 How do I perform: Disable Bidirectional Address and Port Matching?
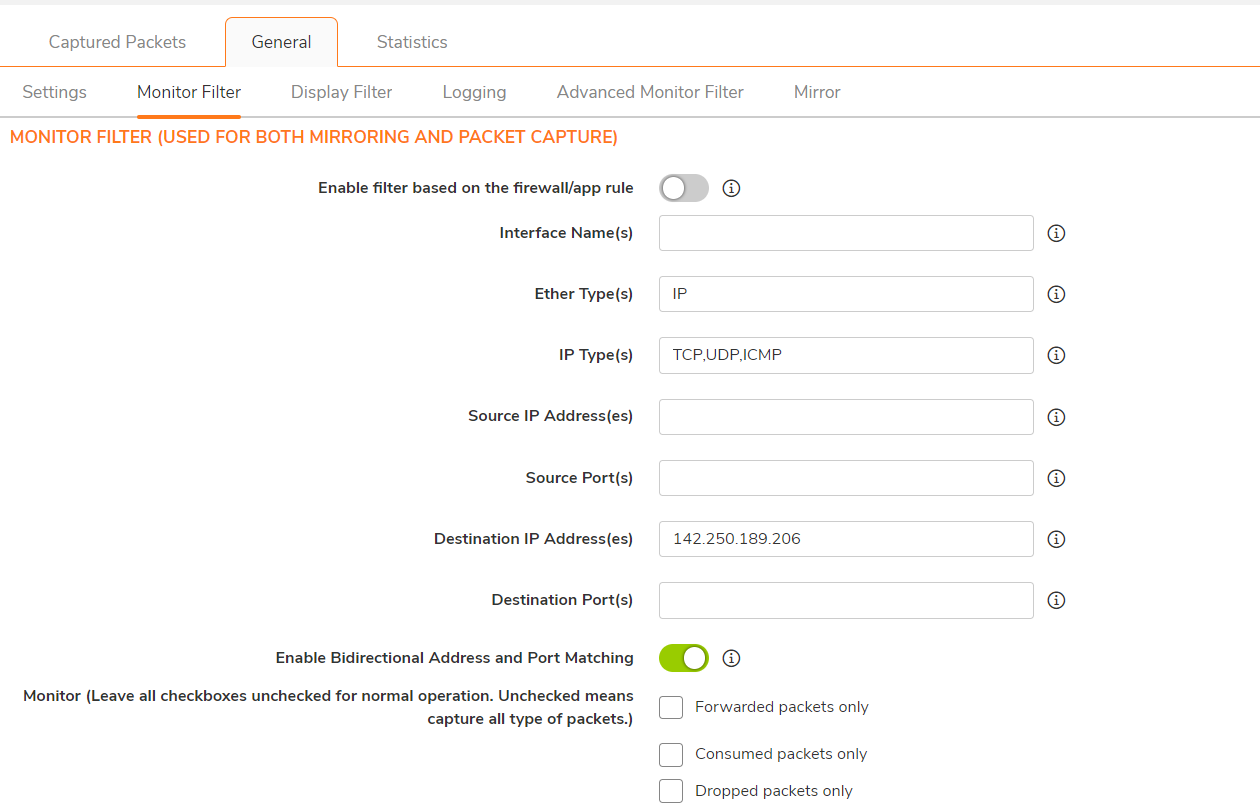pos(684,658)
